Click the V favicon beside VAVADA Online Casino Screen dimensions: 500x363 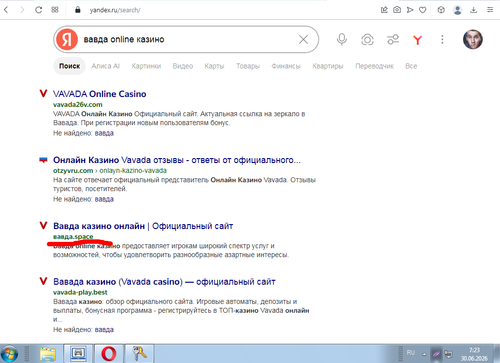click(x=43, y=93)
